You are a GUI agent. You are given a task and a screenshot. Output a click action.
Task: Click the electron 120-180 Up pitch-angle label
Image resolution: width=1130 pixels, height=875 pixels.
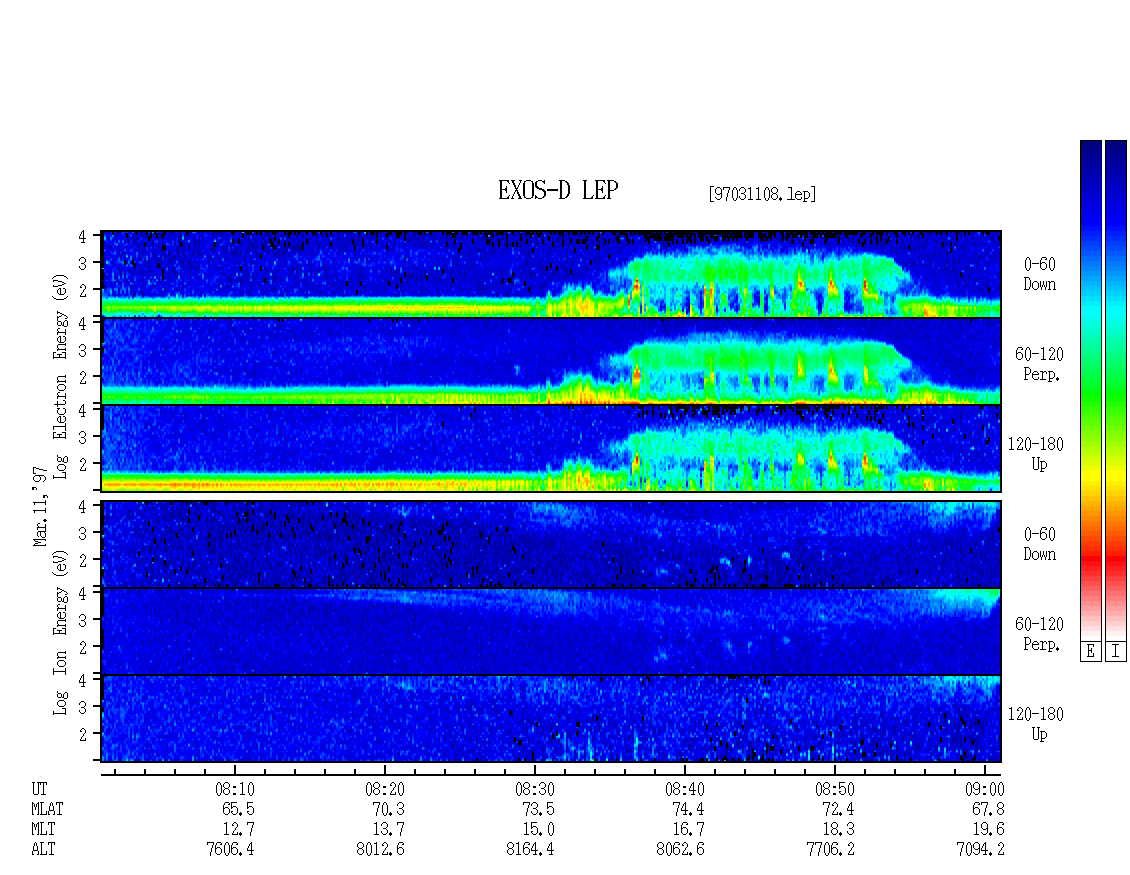(x=1036, y=455)
